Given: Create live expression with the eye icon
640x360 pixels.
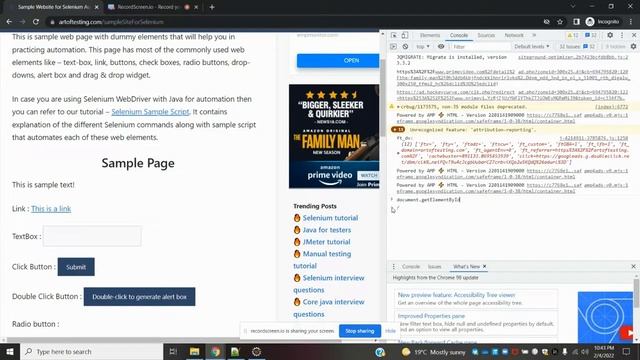Looking at the screenshot, I should click(441, 47).
